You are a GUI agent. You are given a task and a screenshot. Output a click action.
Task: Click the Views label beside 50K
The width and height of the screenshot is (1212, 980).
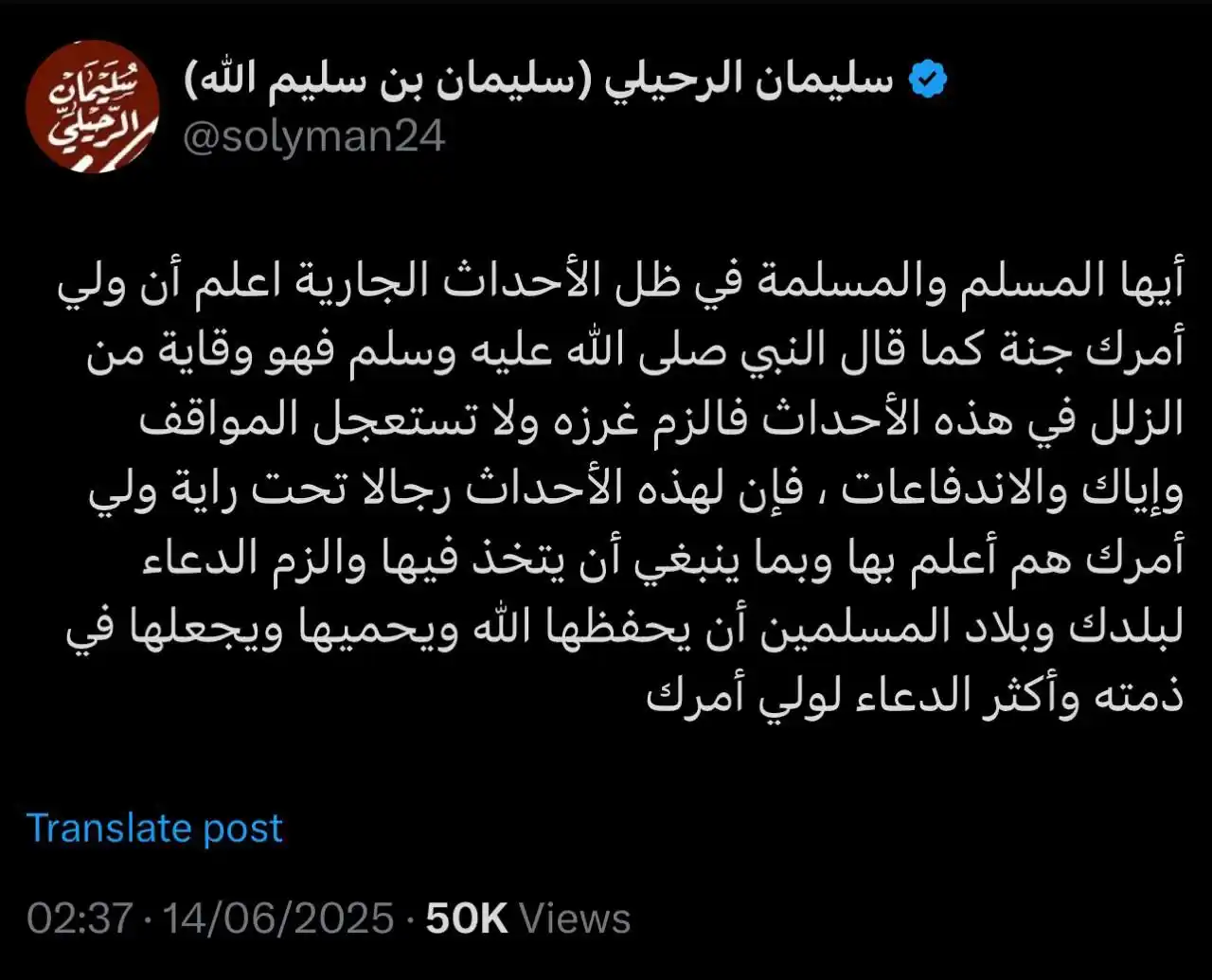pyautogui.click(x=575, y=918)
